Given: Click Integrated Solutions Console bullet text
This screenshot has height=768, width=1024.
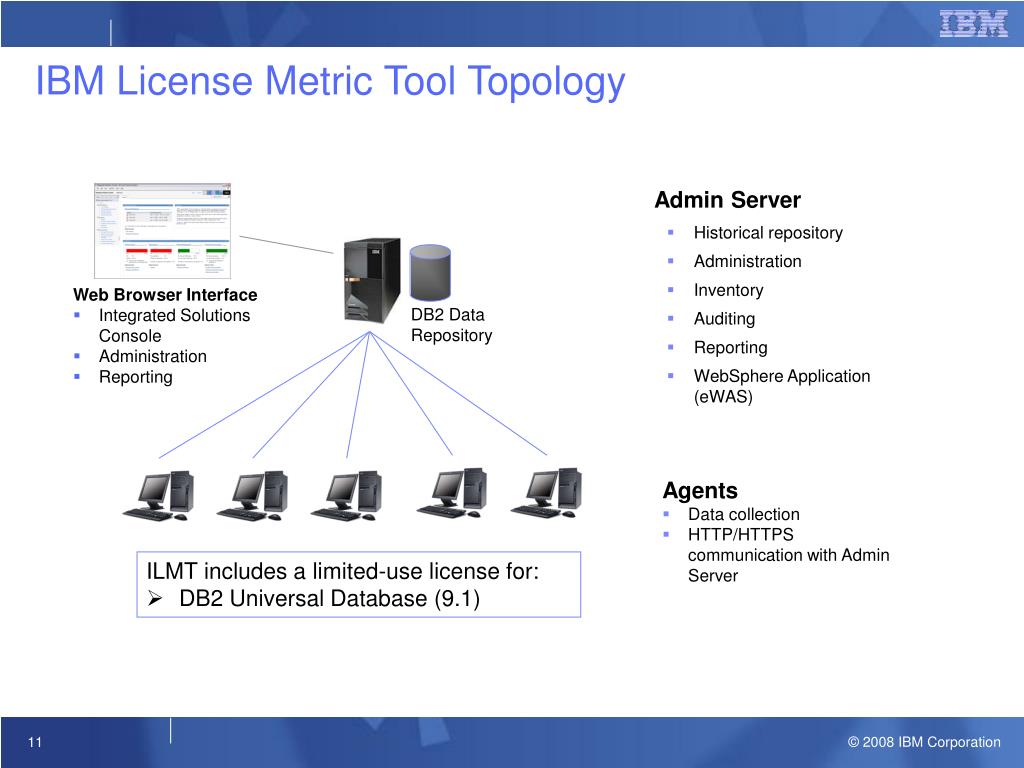Looking at the screenshot, I should click(174, 325).
